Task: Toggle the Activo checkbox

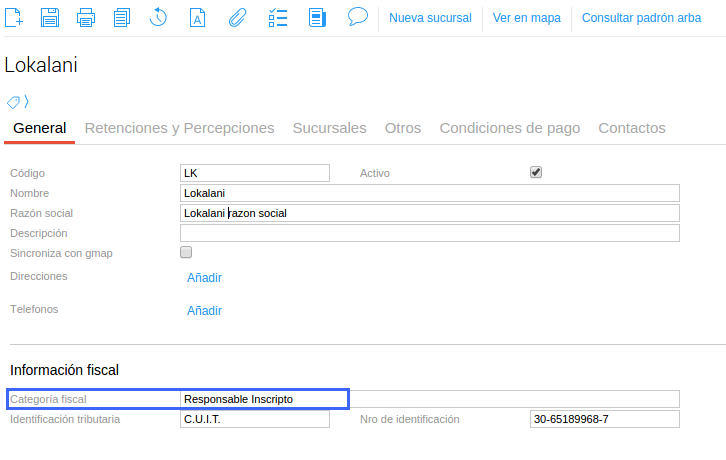Action: pos(536,172)
